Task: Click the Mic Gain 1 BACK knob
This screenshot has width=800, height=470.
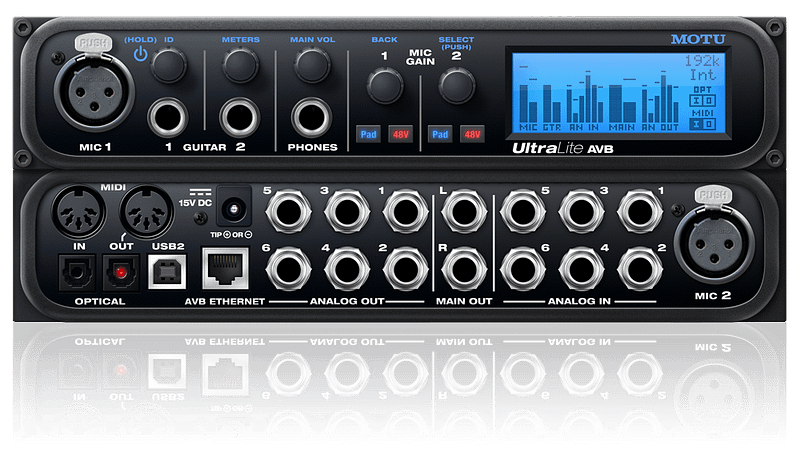Action: tap(383, 90)
